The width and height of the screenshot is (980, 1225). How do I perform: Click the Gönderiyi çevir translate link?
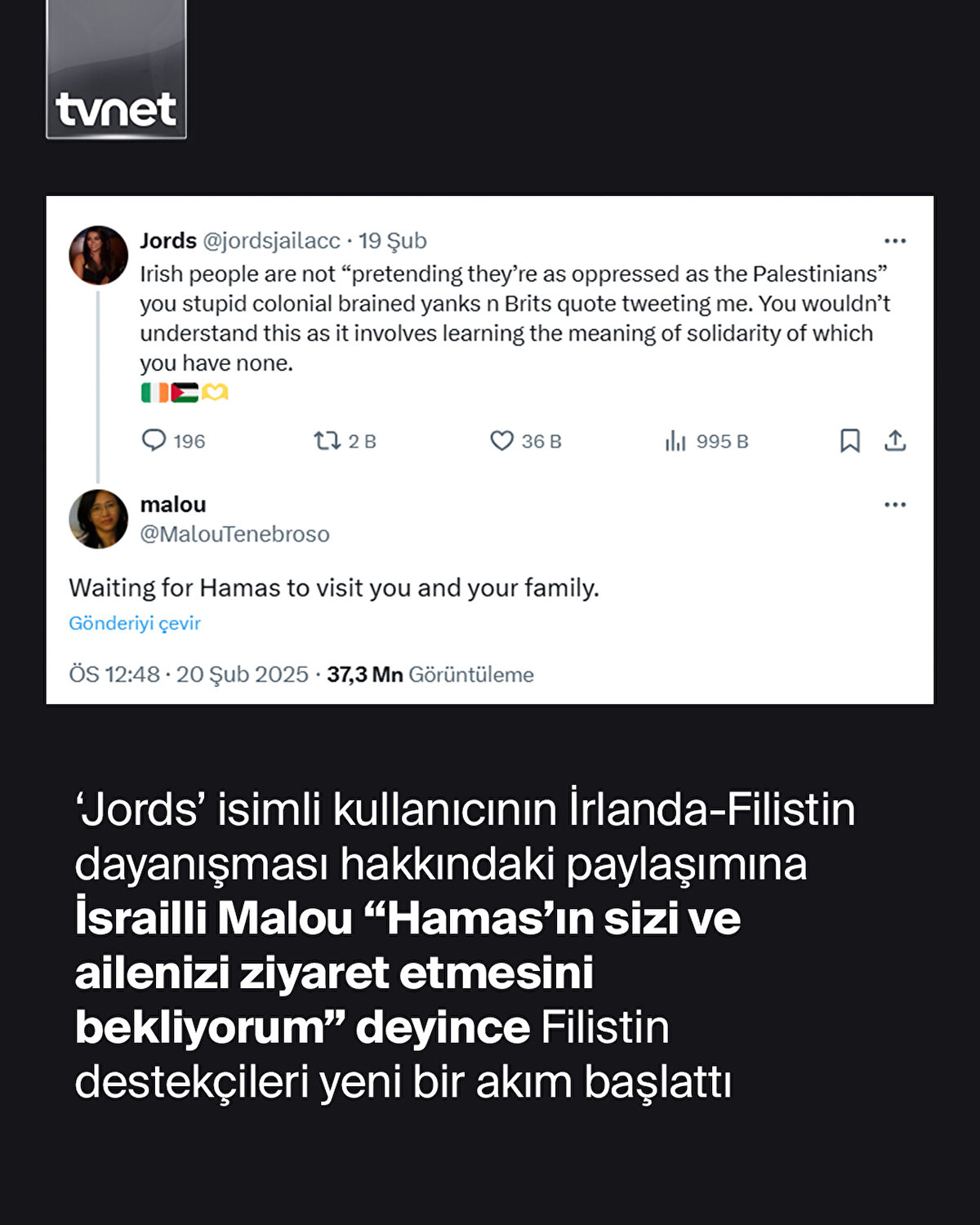pyautogui.click(x=135, y=623)
